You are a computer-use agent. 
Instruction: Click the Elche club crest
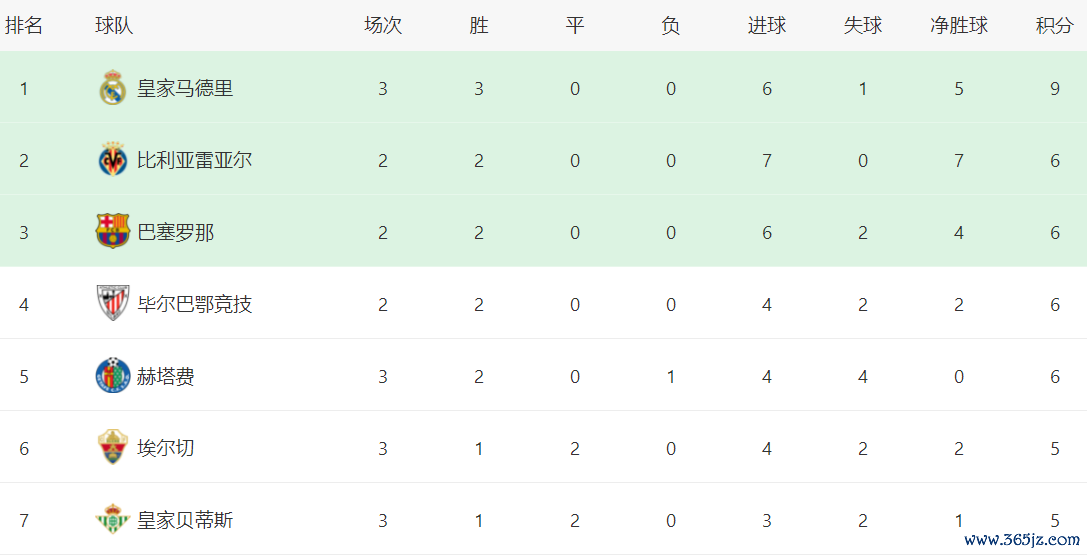[x=112, y=448]
